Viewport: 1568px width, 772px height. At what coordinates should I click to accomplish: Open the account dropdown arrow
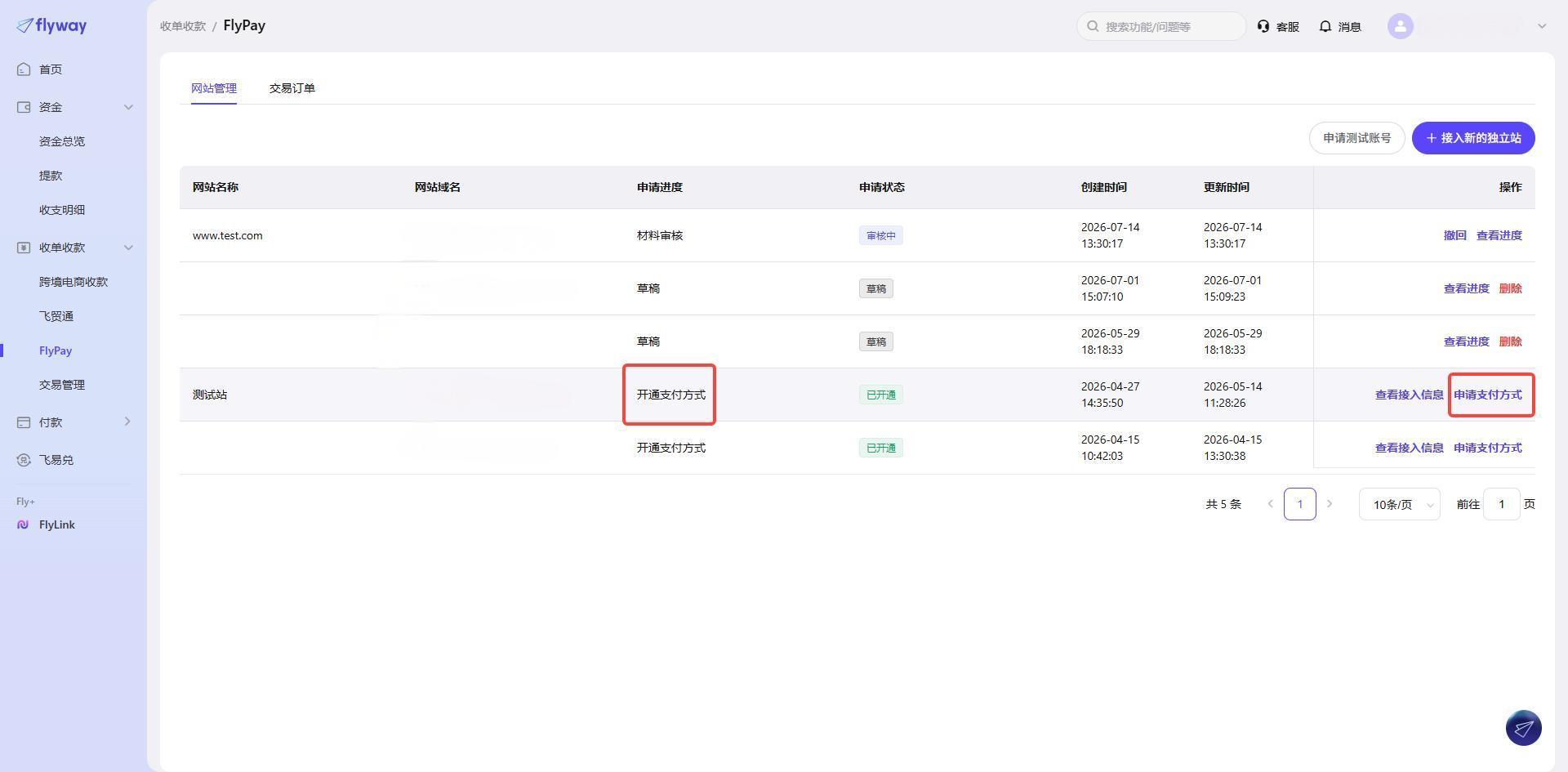1542,26
